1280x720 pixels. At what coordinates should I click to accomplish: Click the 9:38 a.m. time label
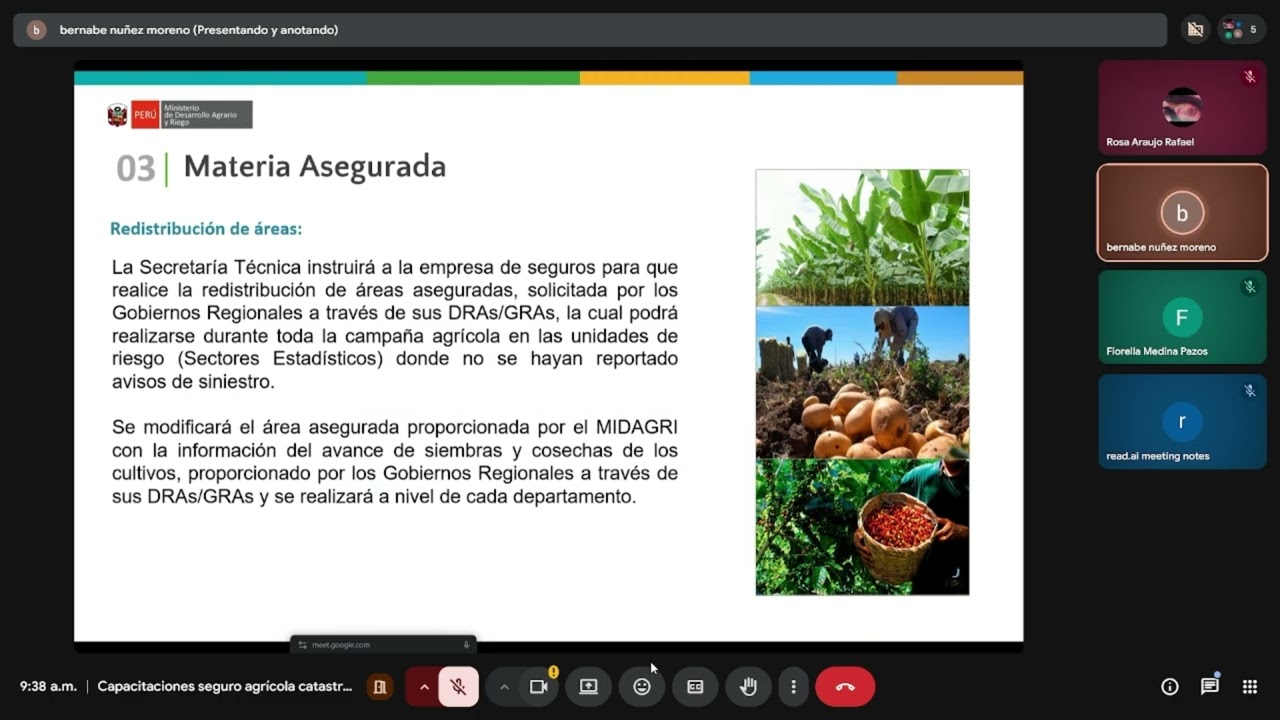click(48, 687)
